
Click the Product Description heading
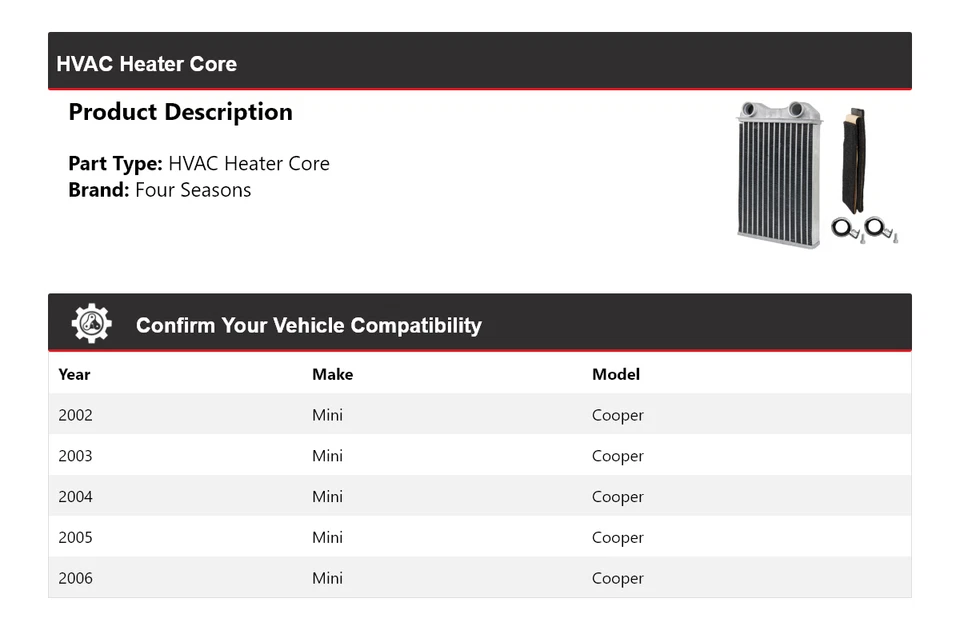(180, 112)
